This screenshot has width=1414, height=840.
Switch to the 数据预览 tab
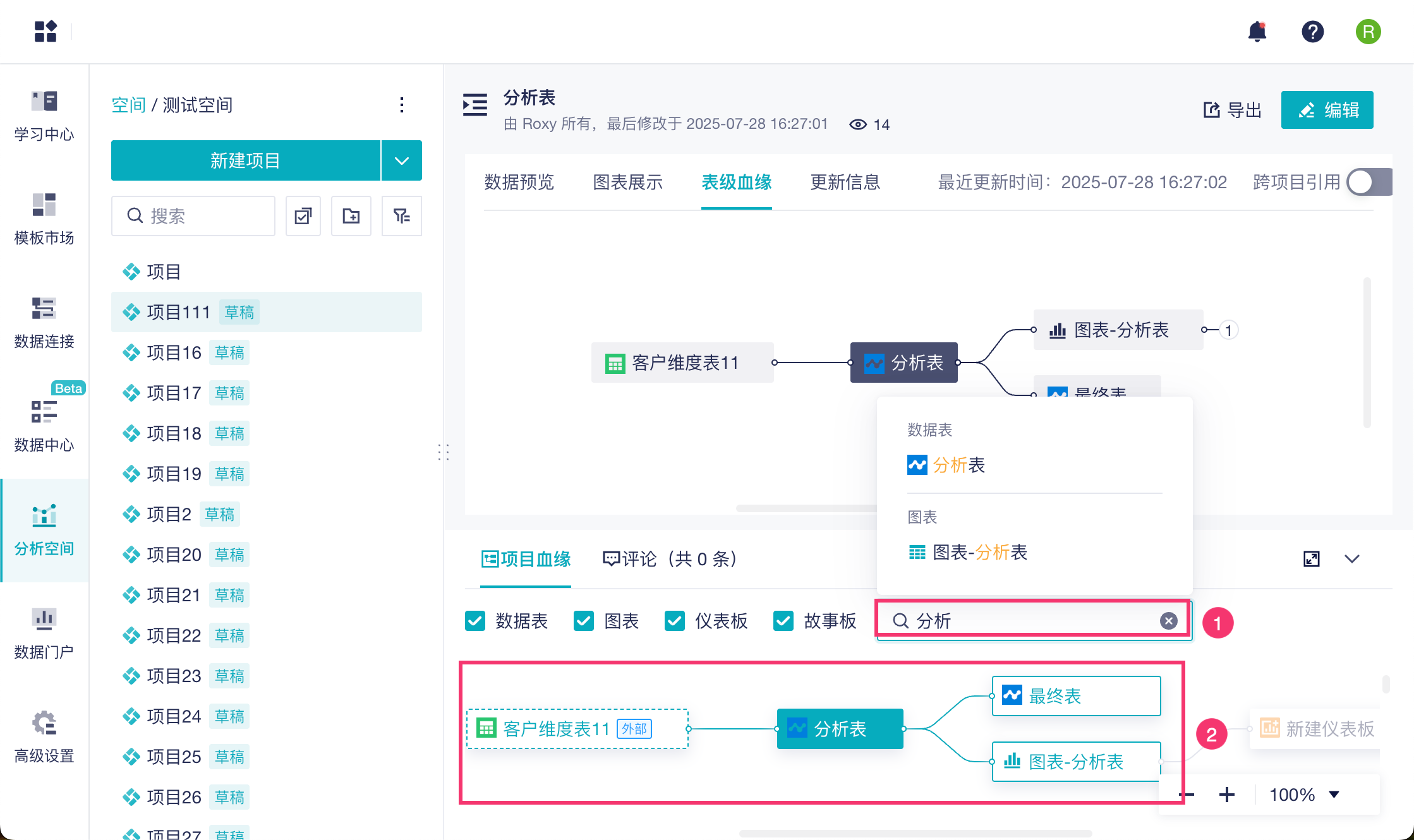coord(519,183)
